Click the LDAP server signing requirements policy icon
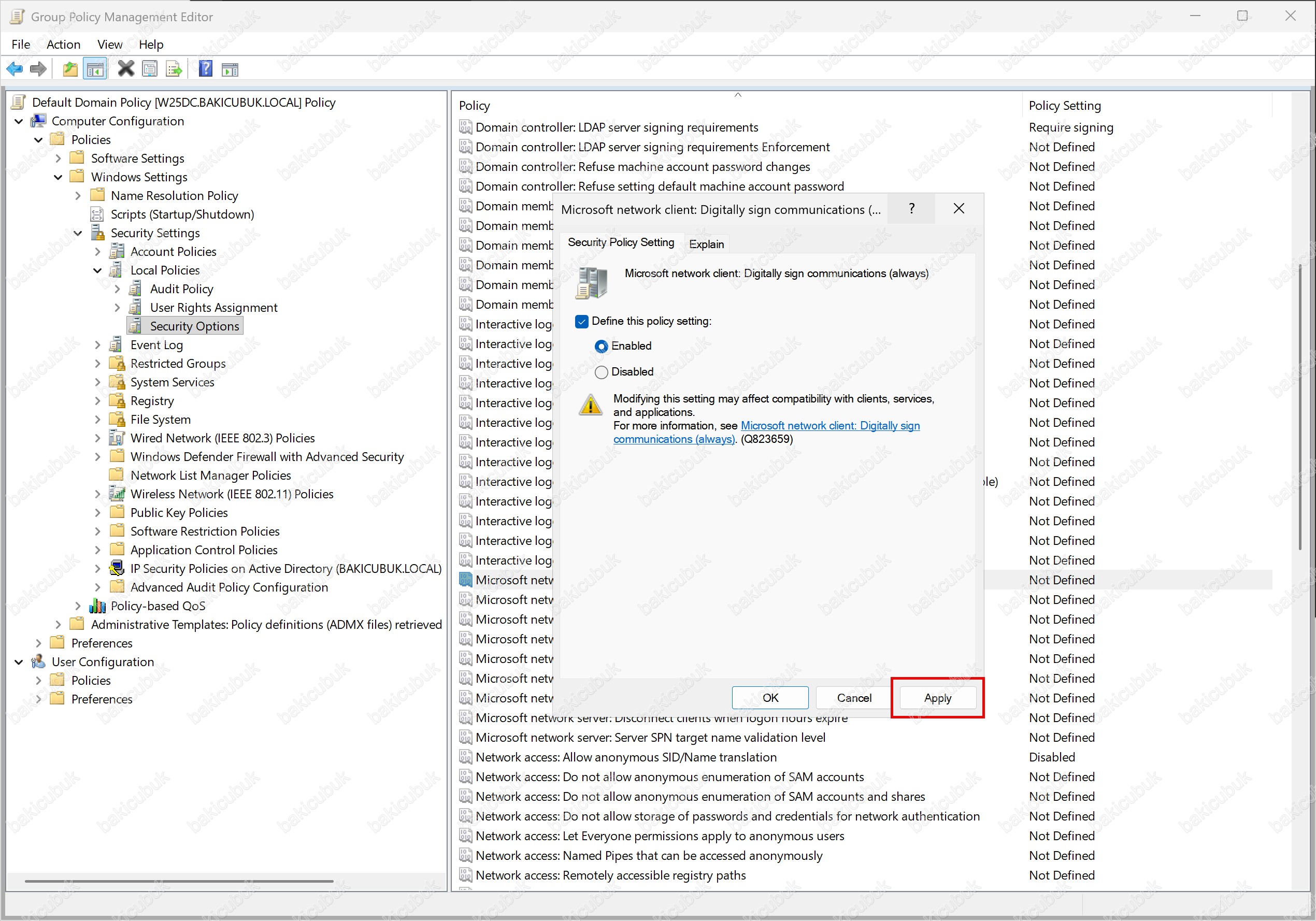The image size is (1316, 921). (465, 127)
